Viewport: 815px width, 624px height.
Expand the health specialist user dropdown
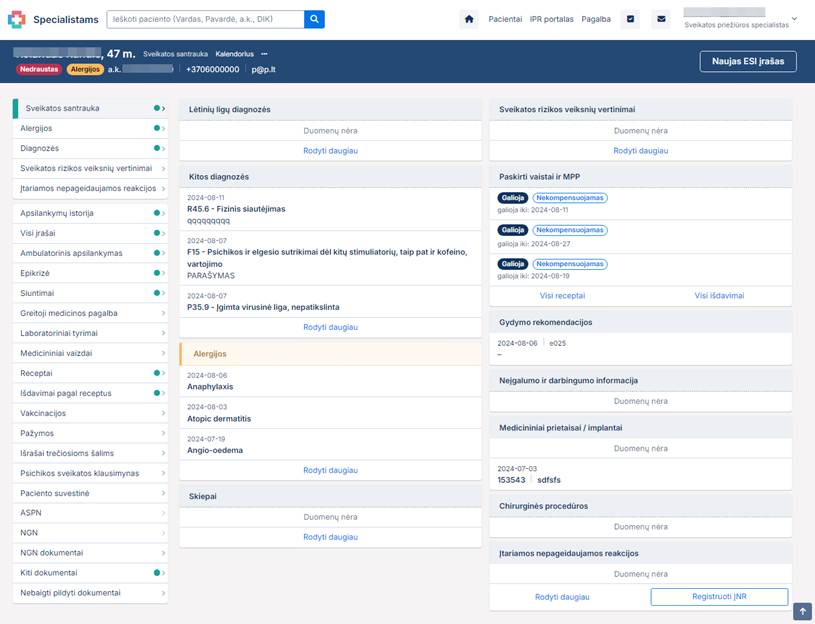coord(794,19)
